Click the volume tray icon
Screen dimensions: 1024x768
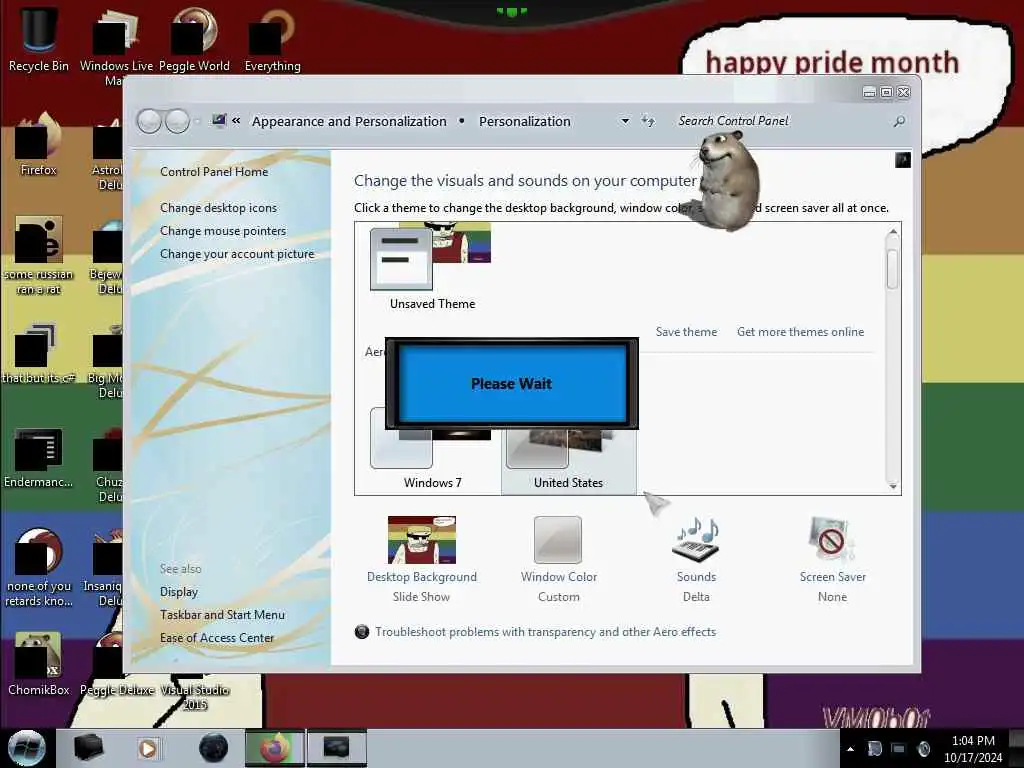(x=923, y=748)
